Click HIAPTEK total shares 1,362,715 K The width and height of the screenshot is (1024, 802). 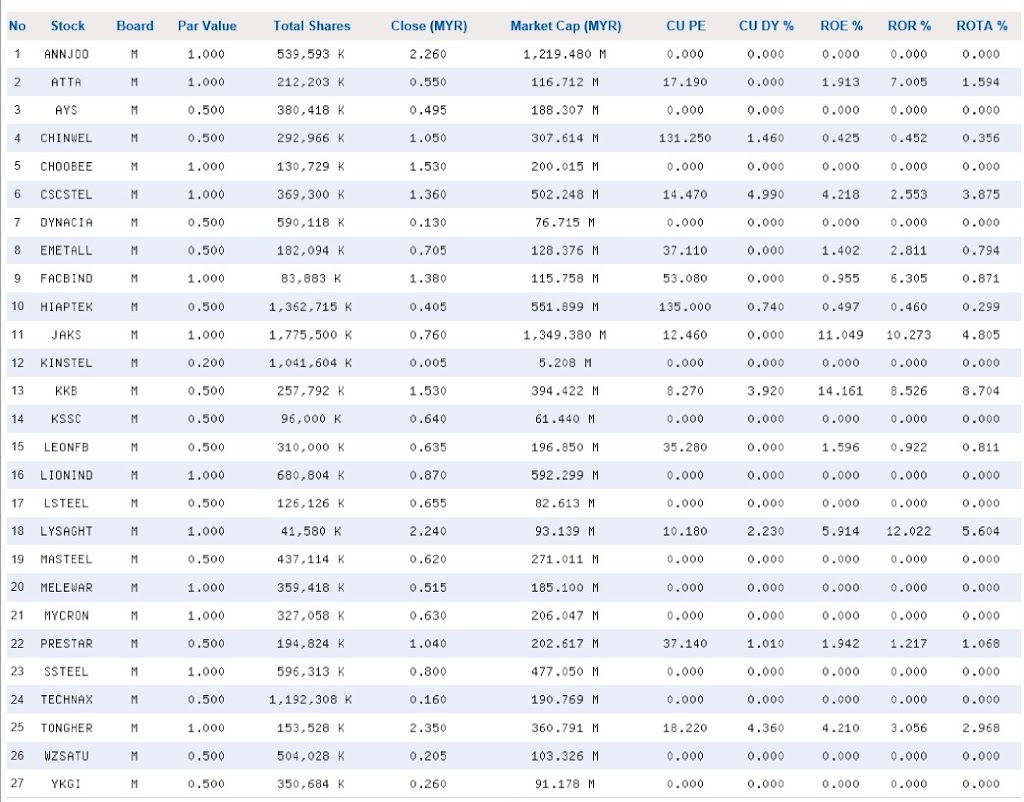pos(311,307)
